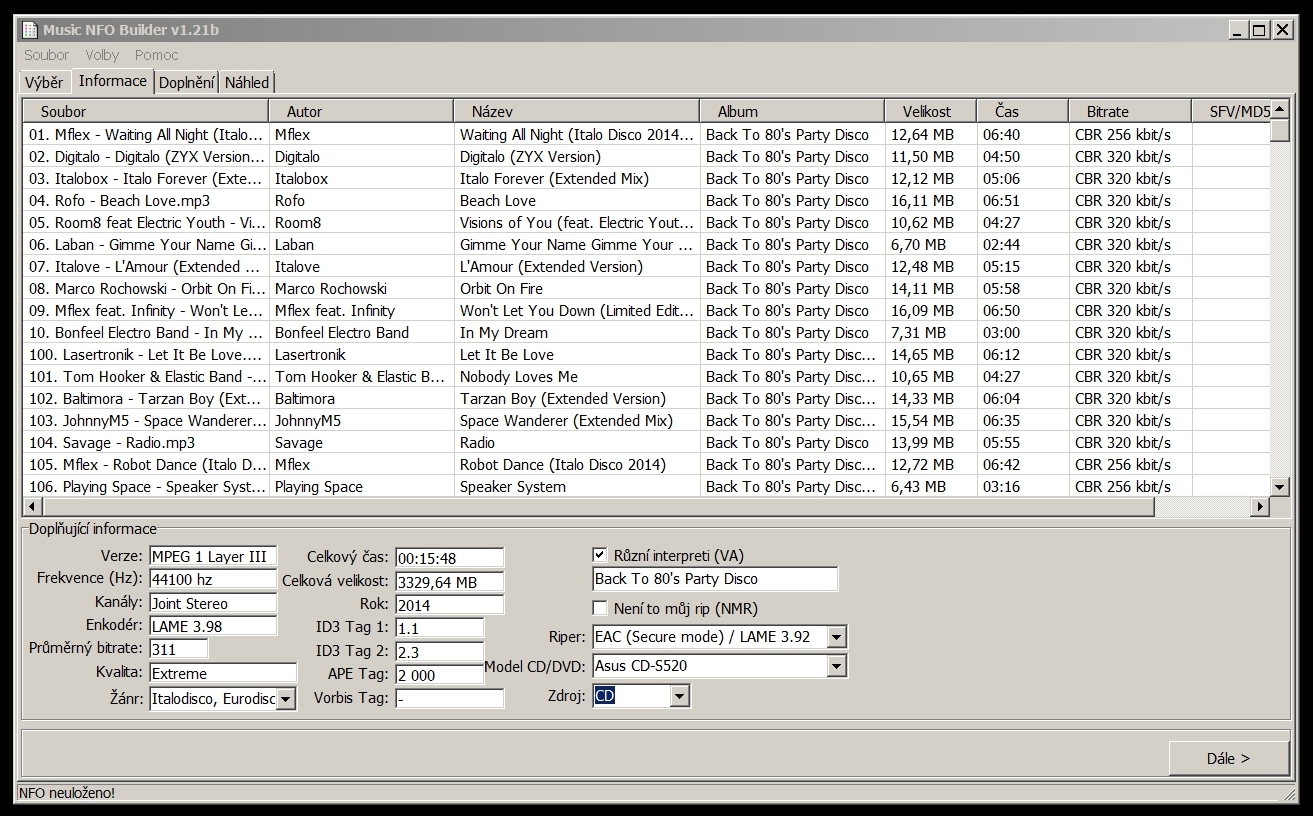Enable the Není to můj rip (NMR) checkbox
Image resolution: width=1313 pixels, height=816 pixels.
coord(600,608)
